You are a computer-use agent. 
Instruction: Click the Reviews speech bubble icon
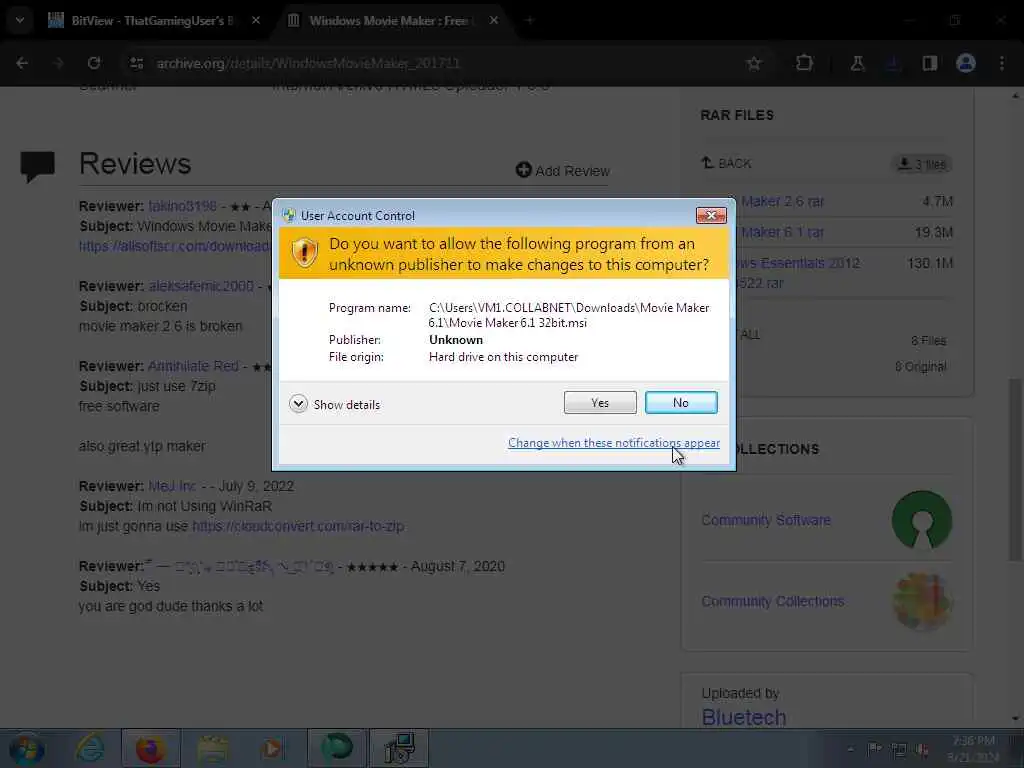(38, 166)
